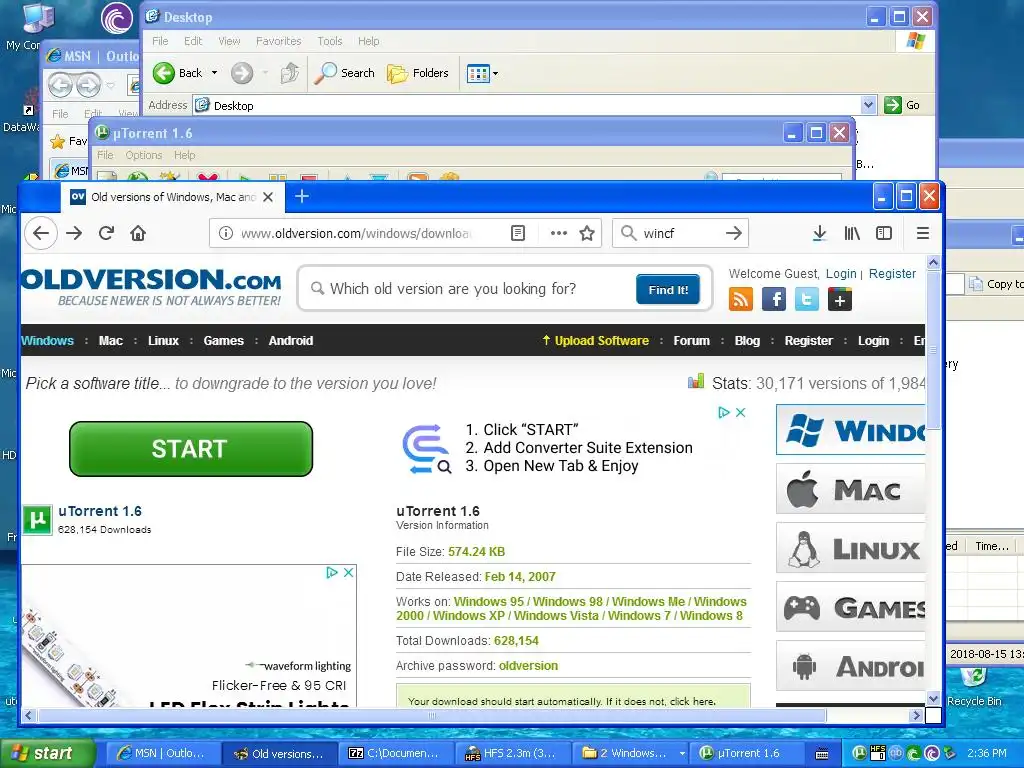Click page horizontal scrollbar right arrow
This screenshot has width=1024, height=768.
pyautogui.click(x=916, y=715)
